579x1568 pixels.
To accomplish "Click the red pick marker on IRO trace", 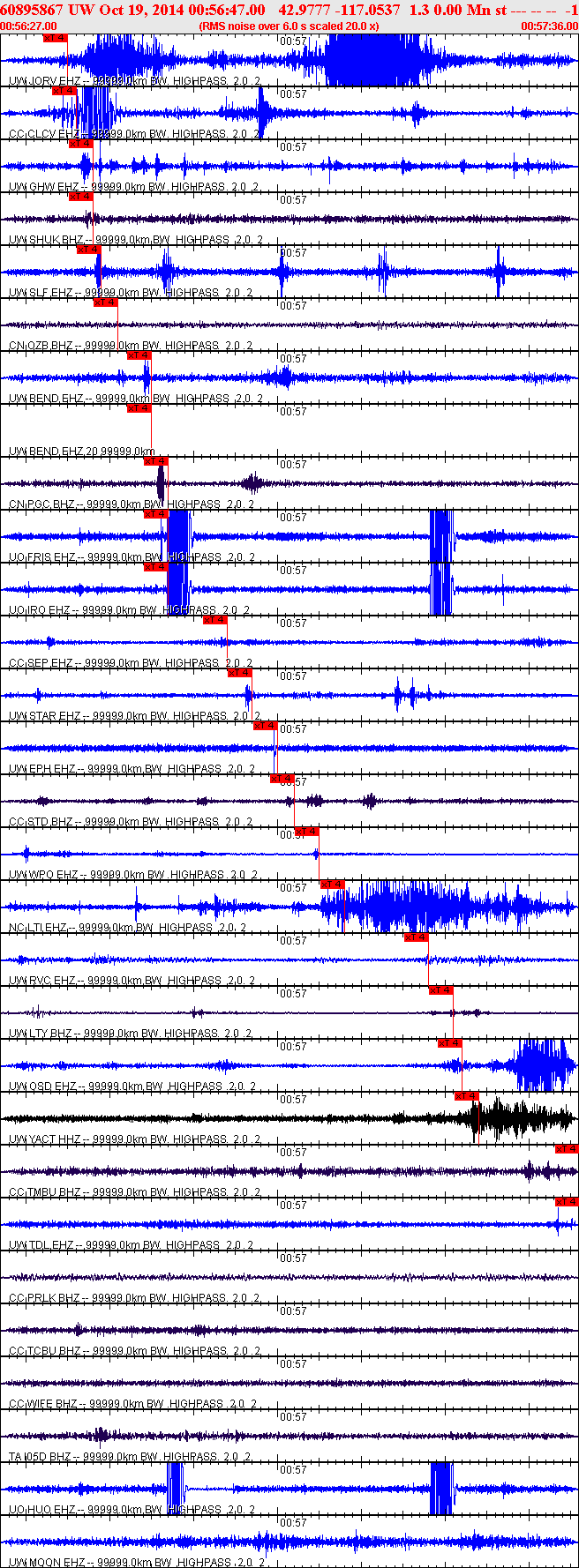I will click(x=155, y=567).
